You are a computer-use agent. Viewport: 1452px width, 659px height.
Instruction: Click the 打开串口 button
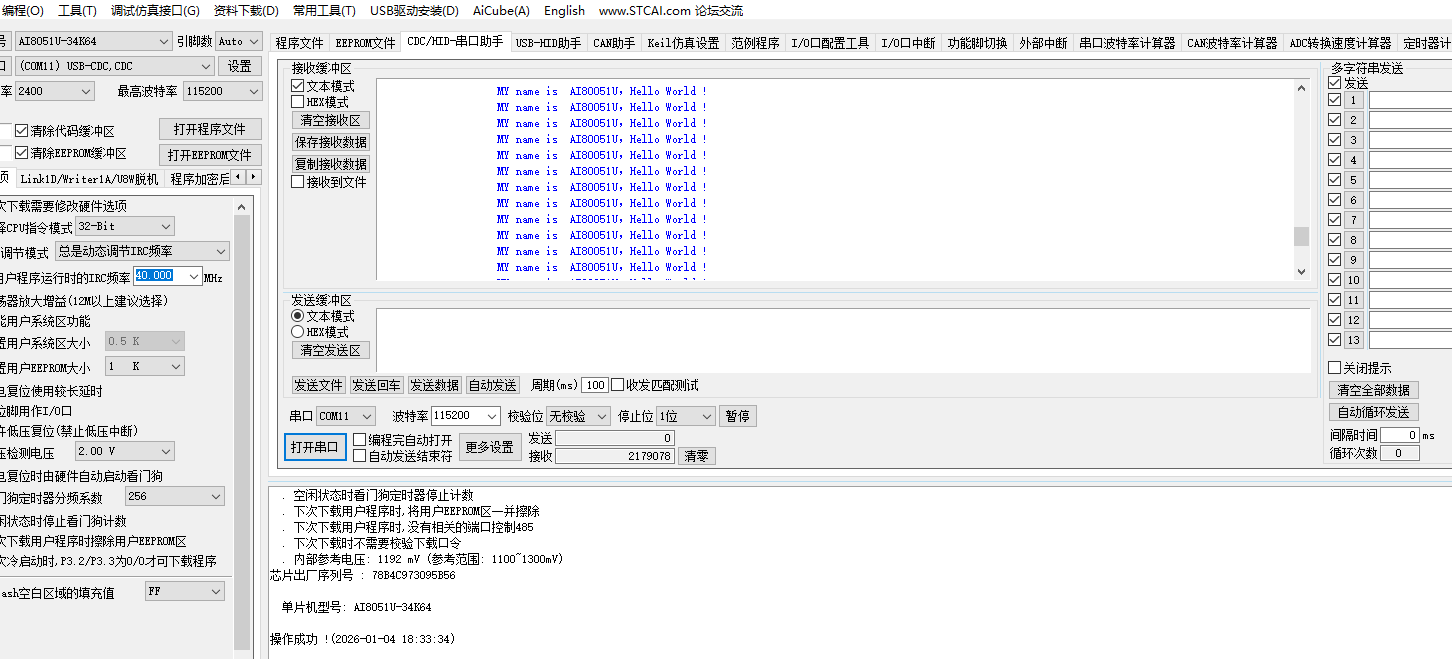click(x=315, y=447)
